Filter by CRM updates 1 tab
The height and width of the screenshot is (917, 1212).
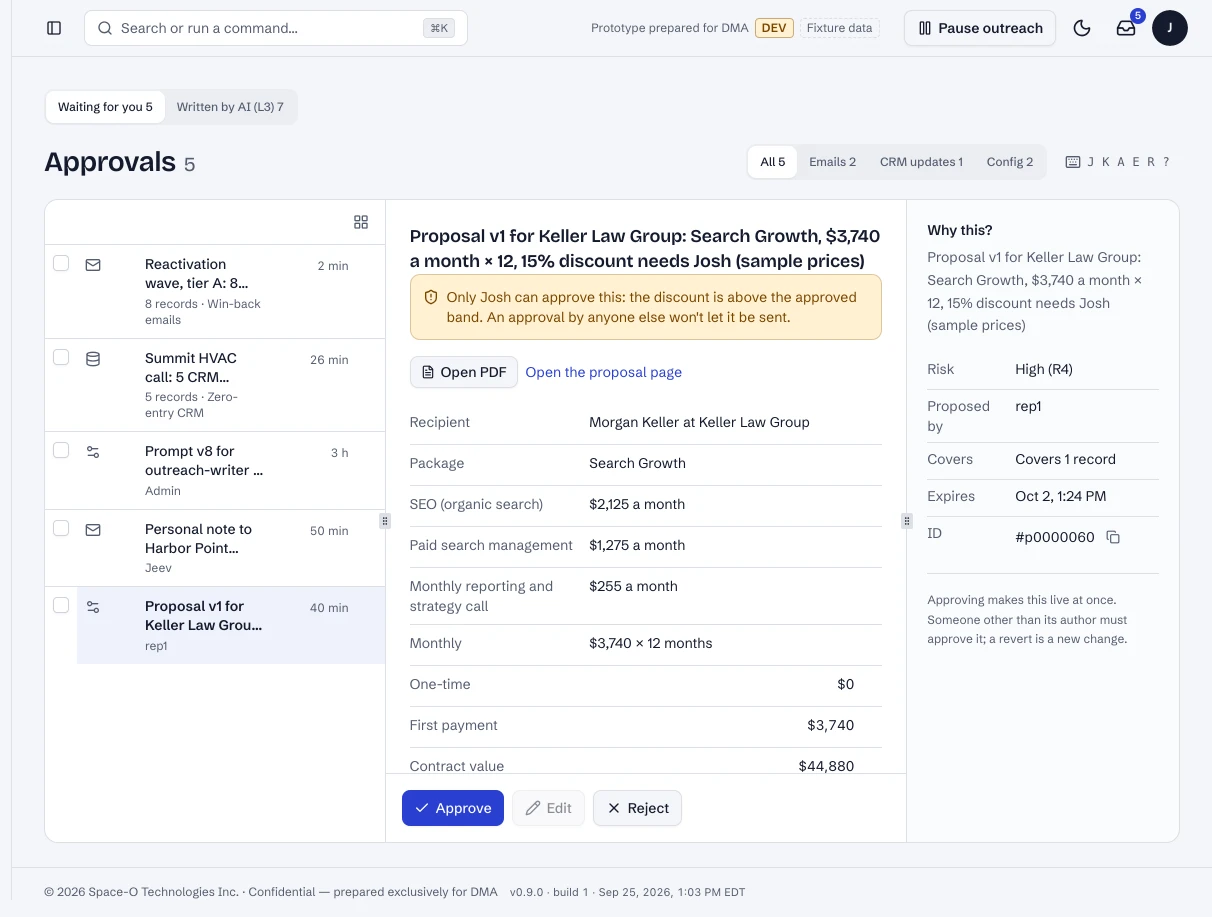coord(921,162)
